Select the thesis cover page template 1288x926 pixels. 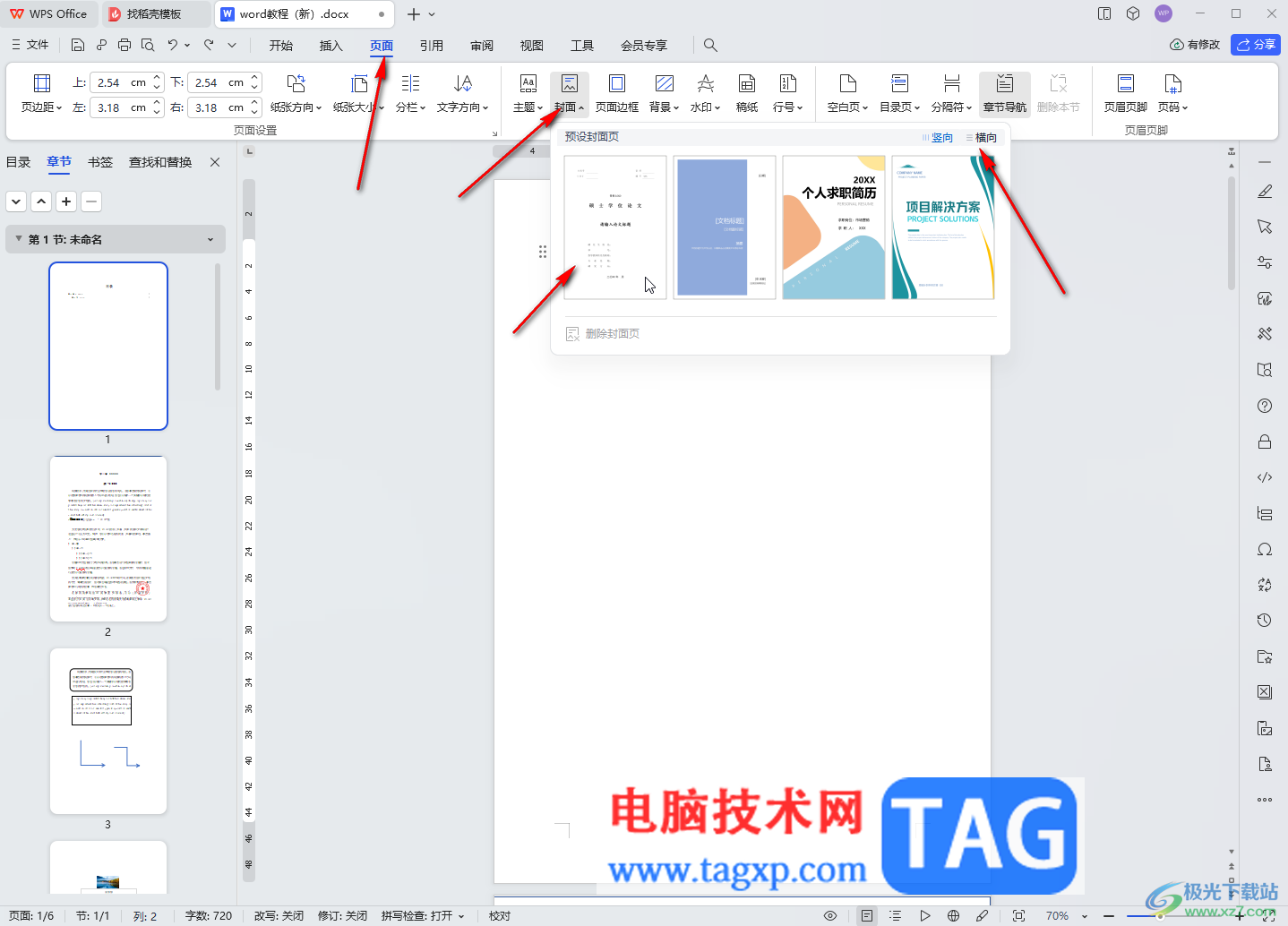[615, 227]
